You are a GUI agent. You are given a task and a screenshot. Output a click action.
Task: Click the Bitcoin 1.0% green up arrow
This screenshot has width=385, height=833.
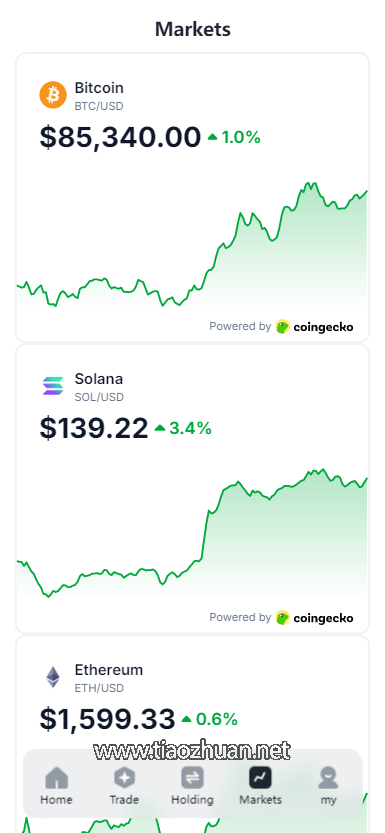coord(213,138)
